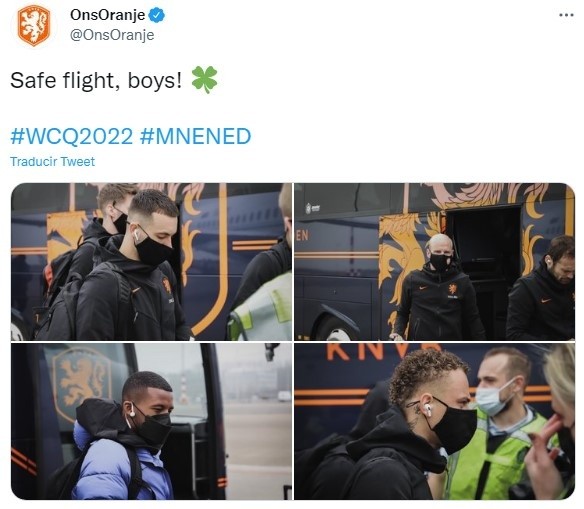Click the orange lion crest on bus window
The width and height of the screenshot is (584, 509).
(x=82, y=384)
